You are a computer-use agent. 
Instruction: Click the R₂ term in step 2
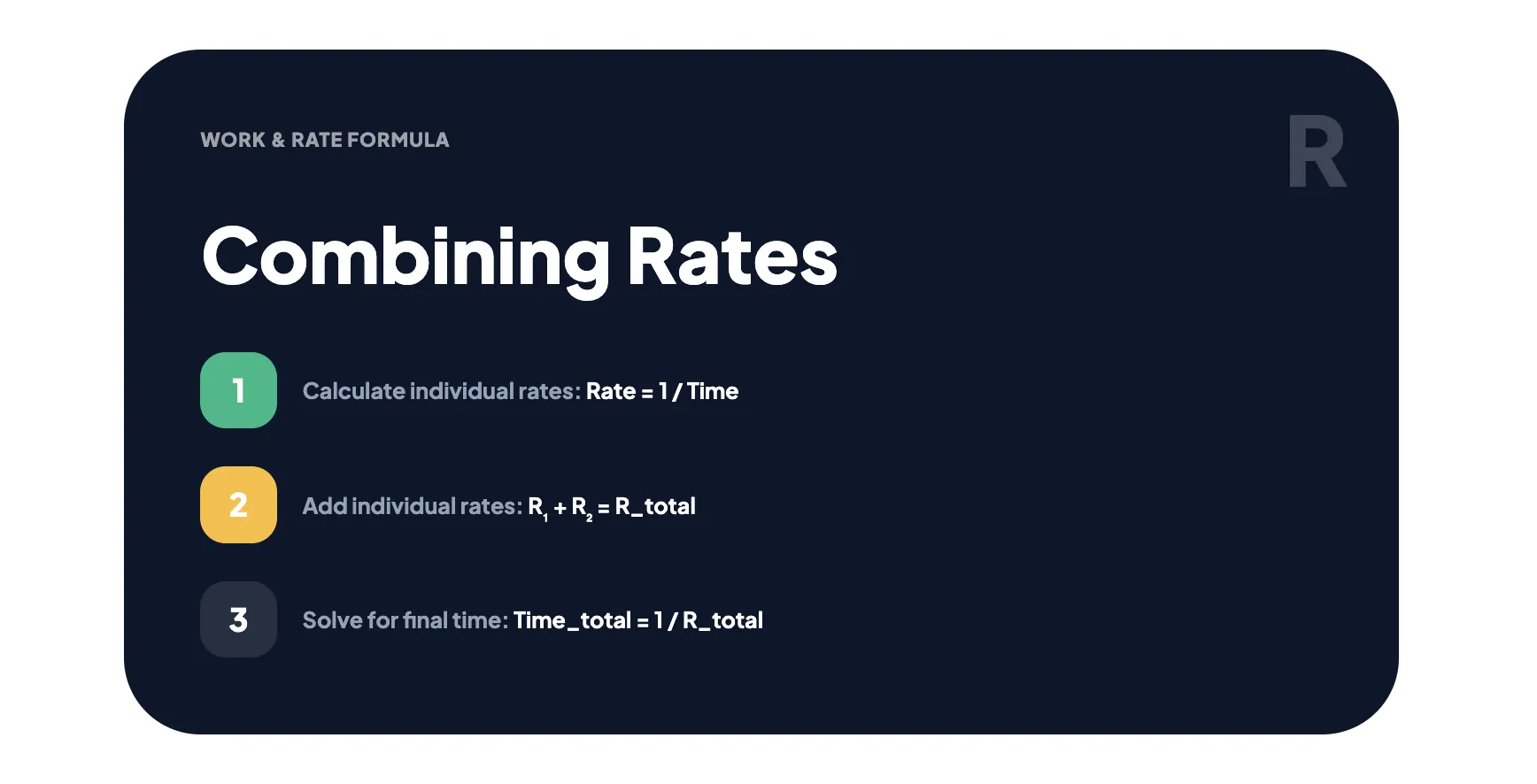(582, 507)
